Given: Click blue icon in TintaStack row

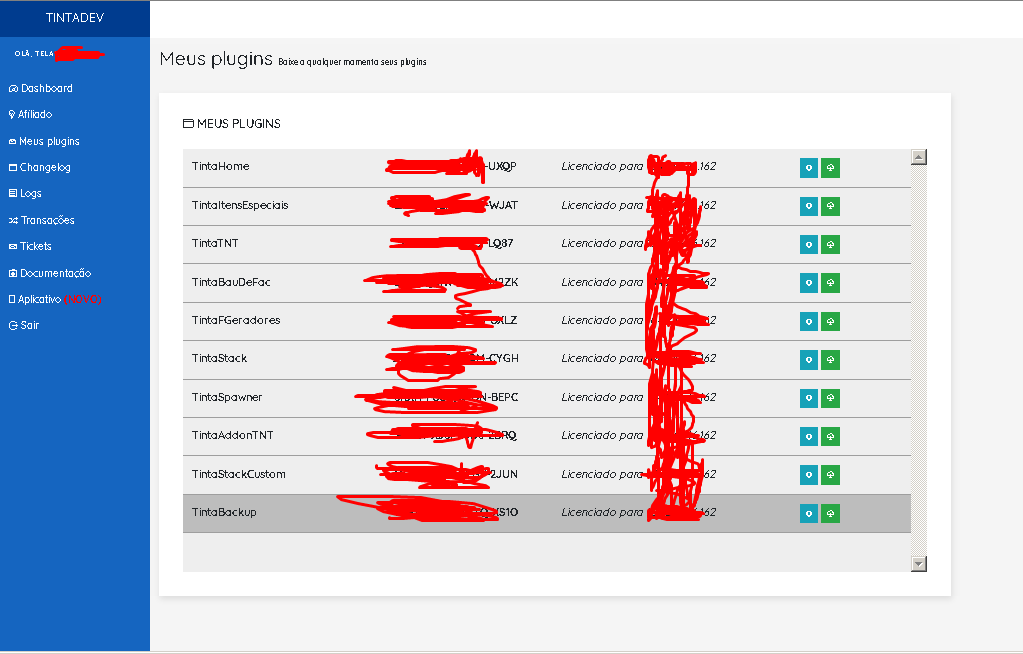Looking at the screenshot, I should 809,359.
